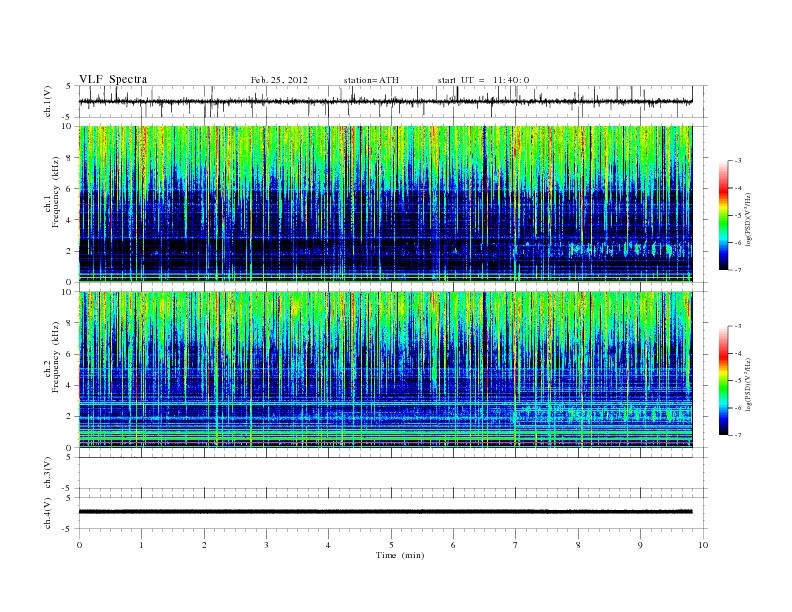Click the ch.4(V) axis label

tap(47, 513)
